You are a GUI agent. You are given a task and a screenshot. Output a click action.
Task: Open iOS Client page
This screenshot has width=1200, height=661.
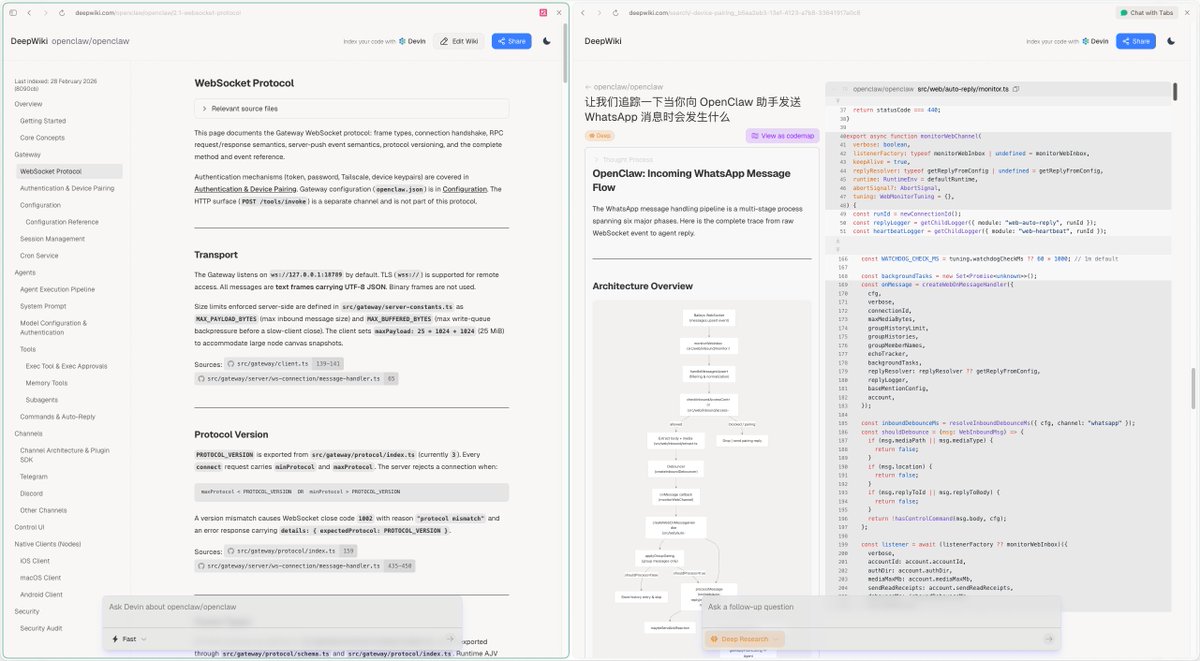pyautogui.click(x=35, y=561)
